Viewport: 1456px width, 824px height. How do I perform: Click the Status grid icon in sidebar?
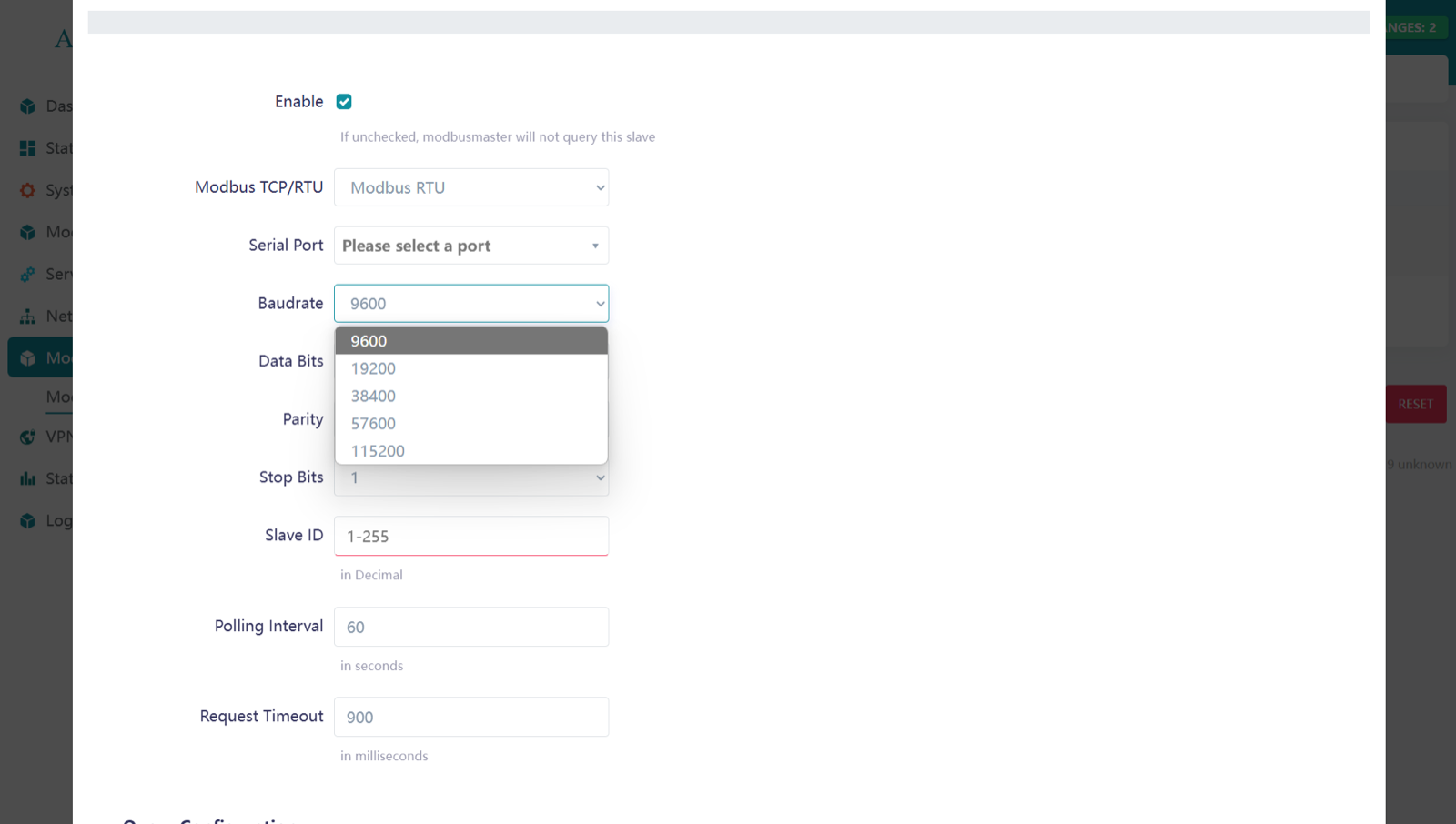click(28, 147)
